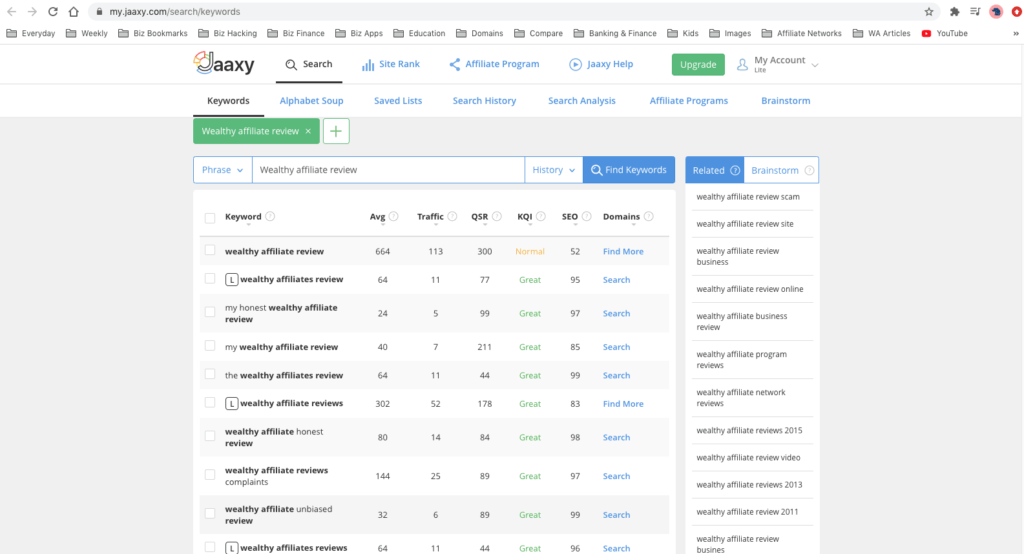Check the box for wealthy affiliate review row
The width and height of the screenshot is (1024, 554).
click(x=210, y=251)
